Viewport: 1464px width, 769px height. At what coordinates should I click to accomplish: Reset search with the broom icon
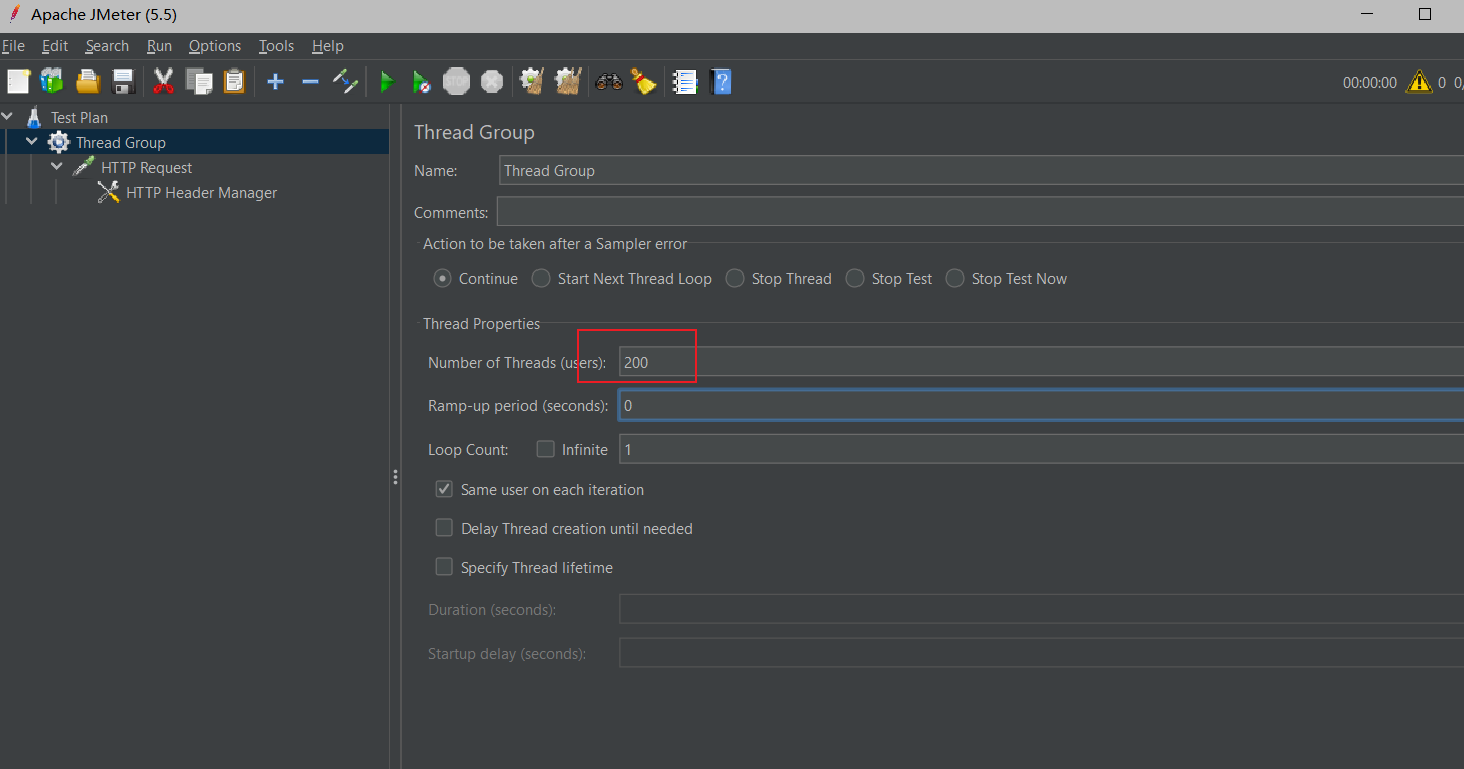point(644,82)
